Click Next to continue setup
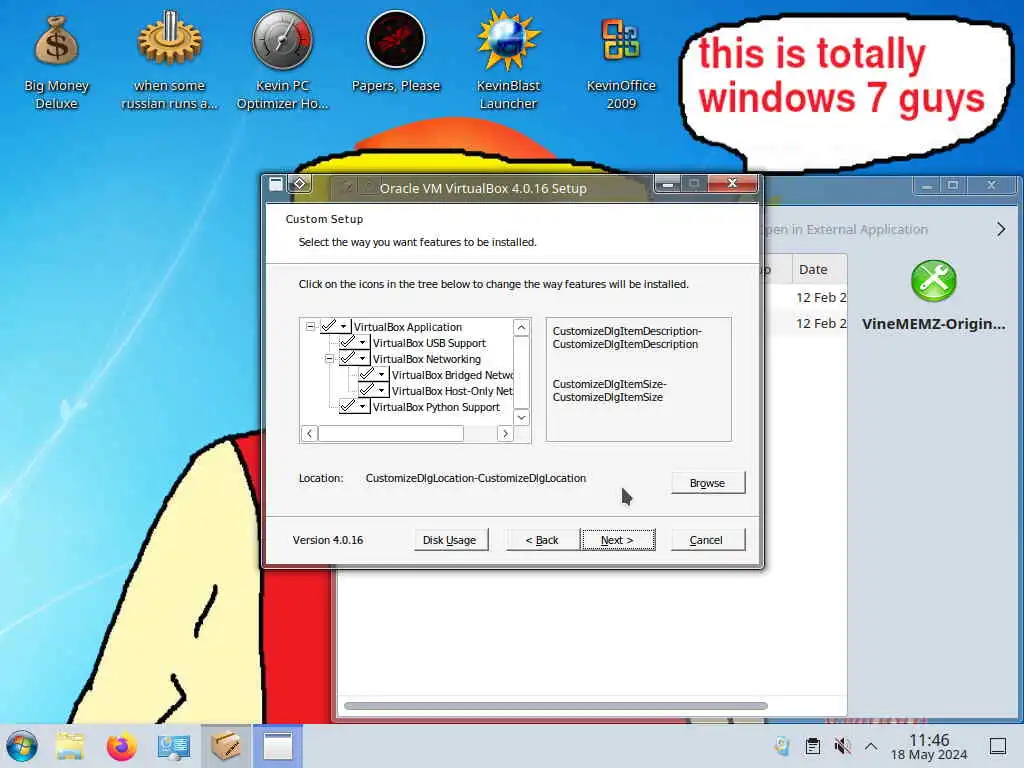The image size is (1024, 768). (618, 540)
